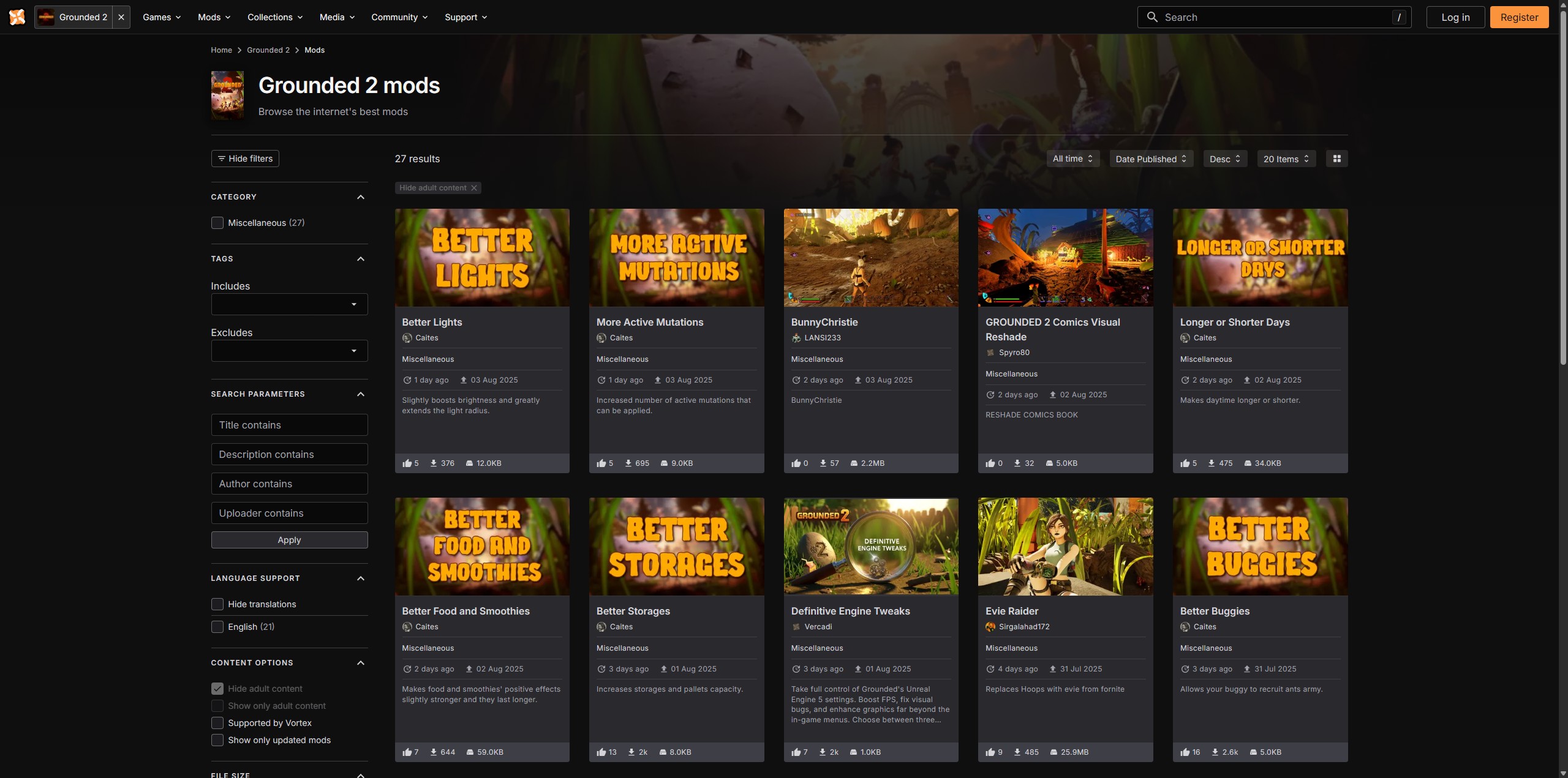Click the search magnifier icon
The image size is (1568, 778).
coord(1152,17)
